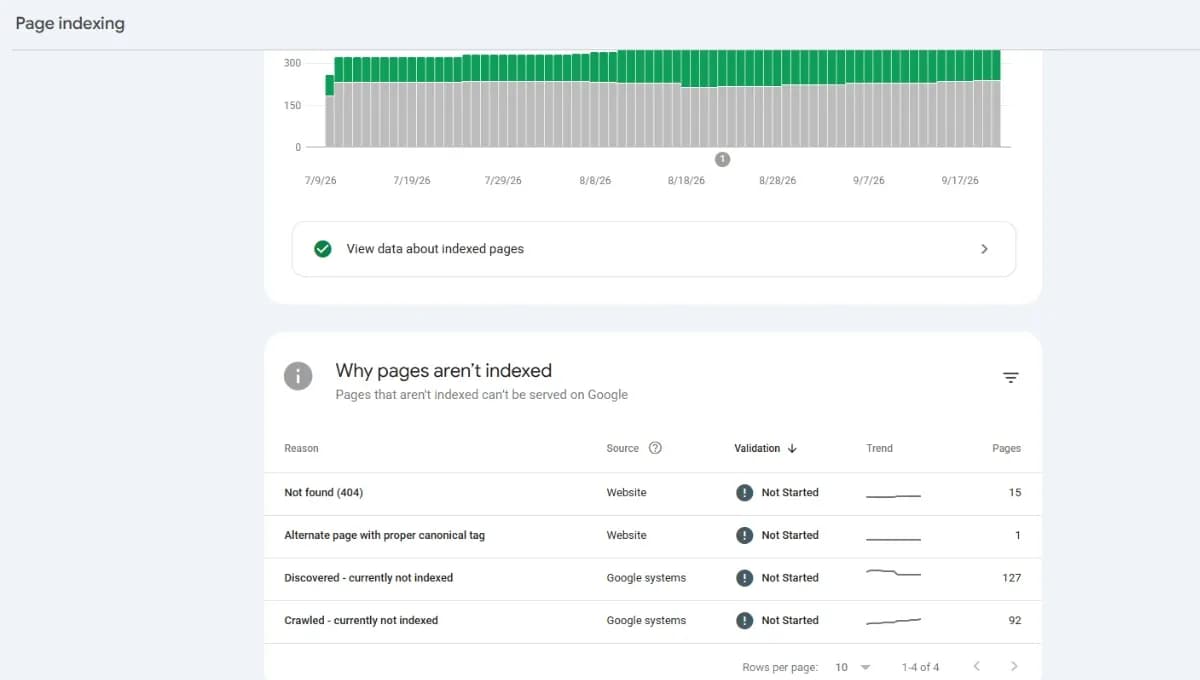Click the Trend column header
Viewport: 1200px width, 680px height.
(879, 448)
